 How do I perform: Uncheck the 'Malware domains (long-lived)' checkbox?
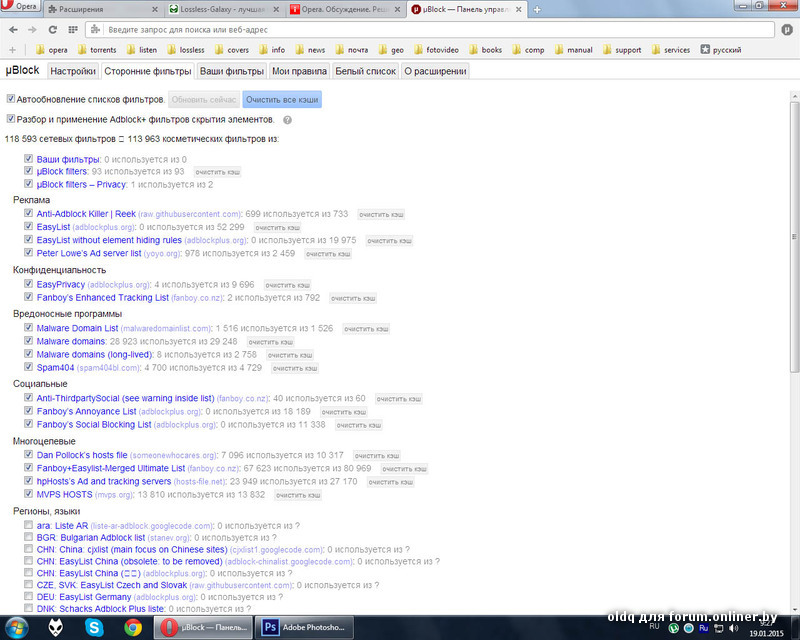[29, 353]
